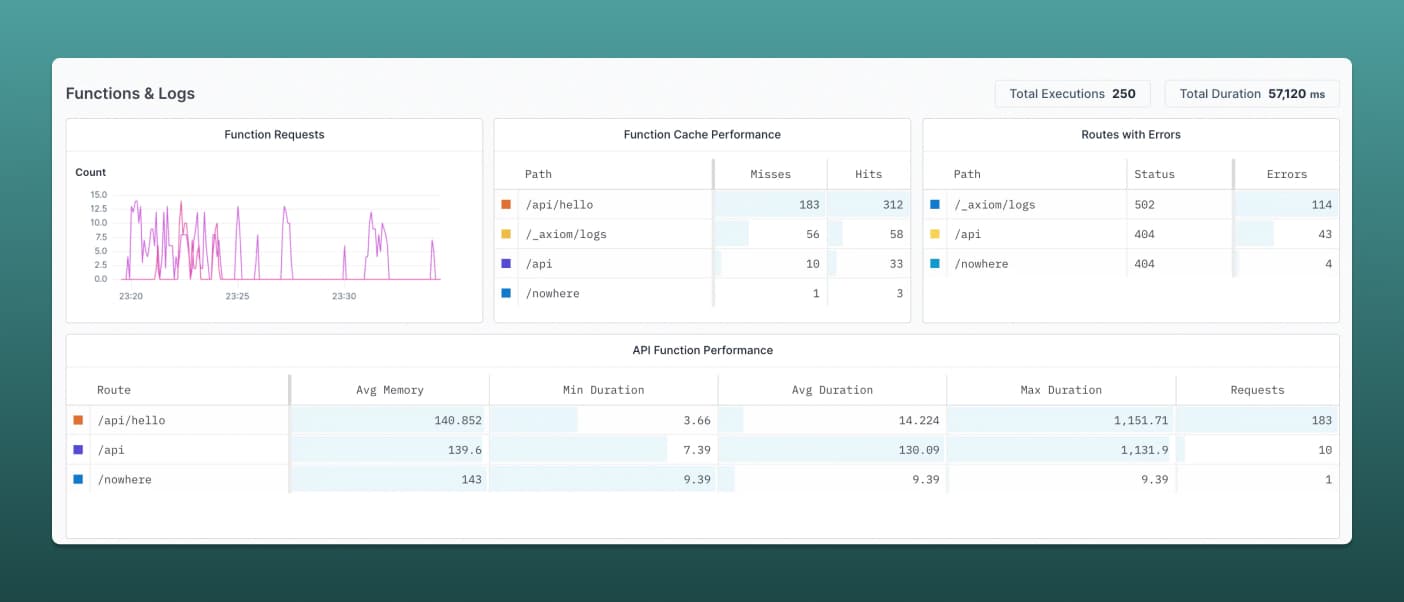The width and height of the screenshot is (1404, 602).
Task: Click the 114 errors value
Action: [x=1322, y=204]
